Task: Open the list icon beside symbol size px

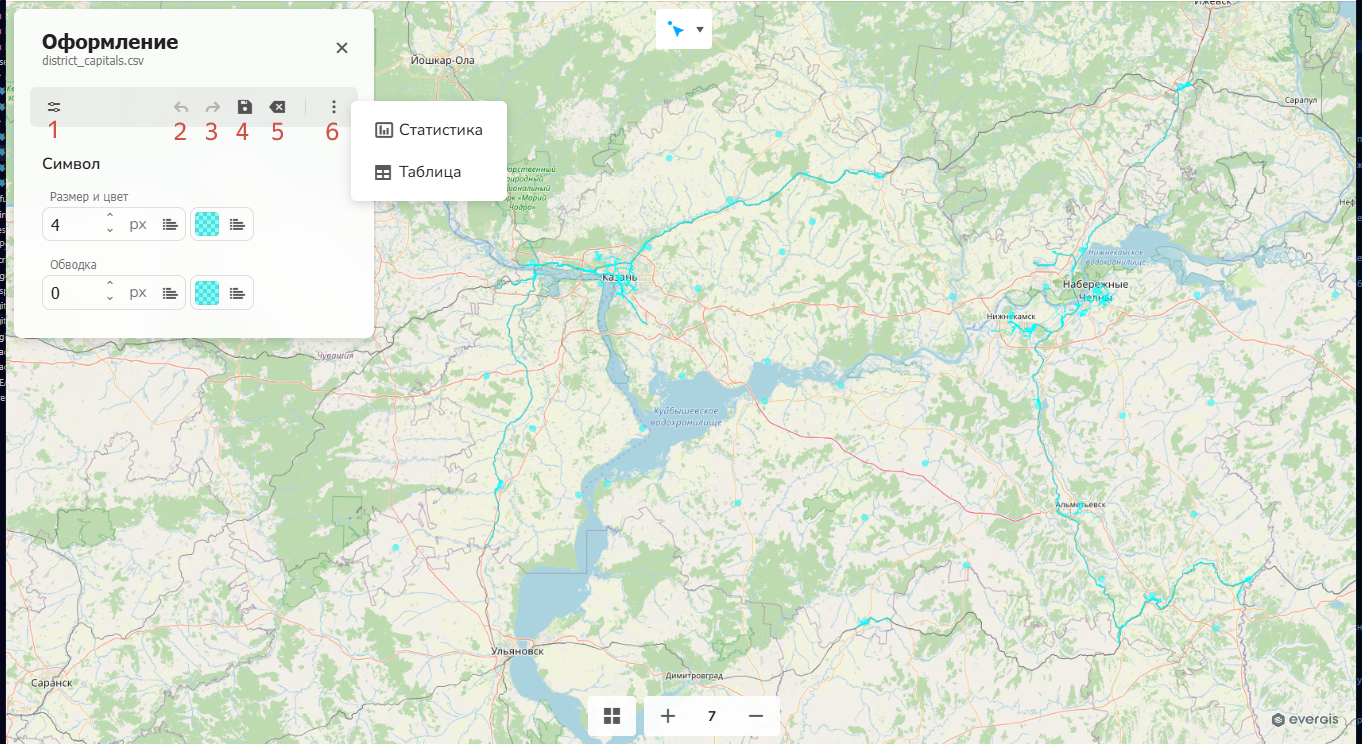Action: click(x=171, y=225)
